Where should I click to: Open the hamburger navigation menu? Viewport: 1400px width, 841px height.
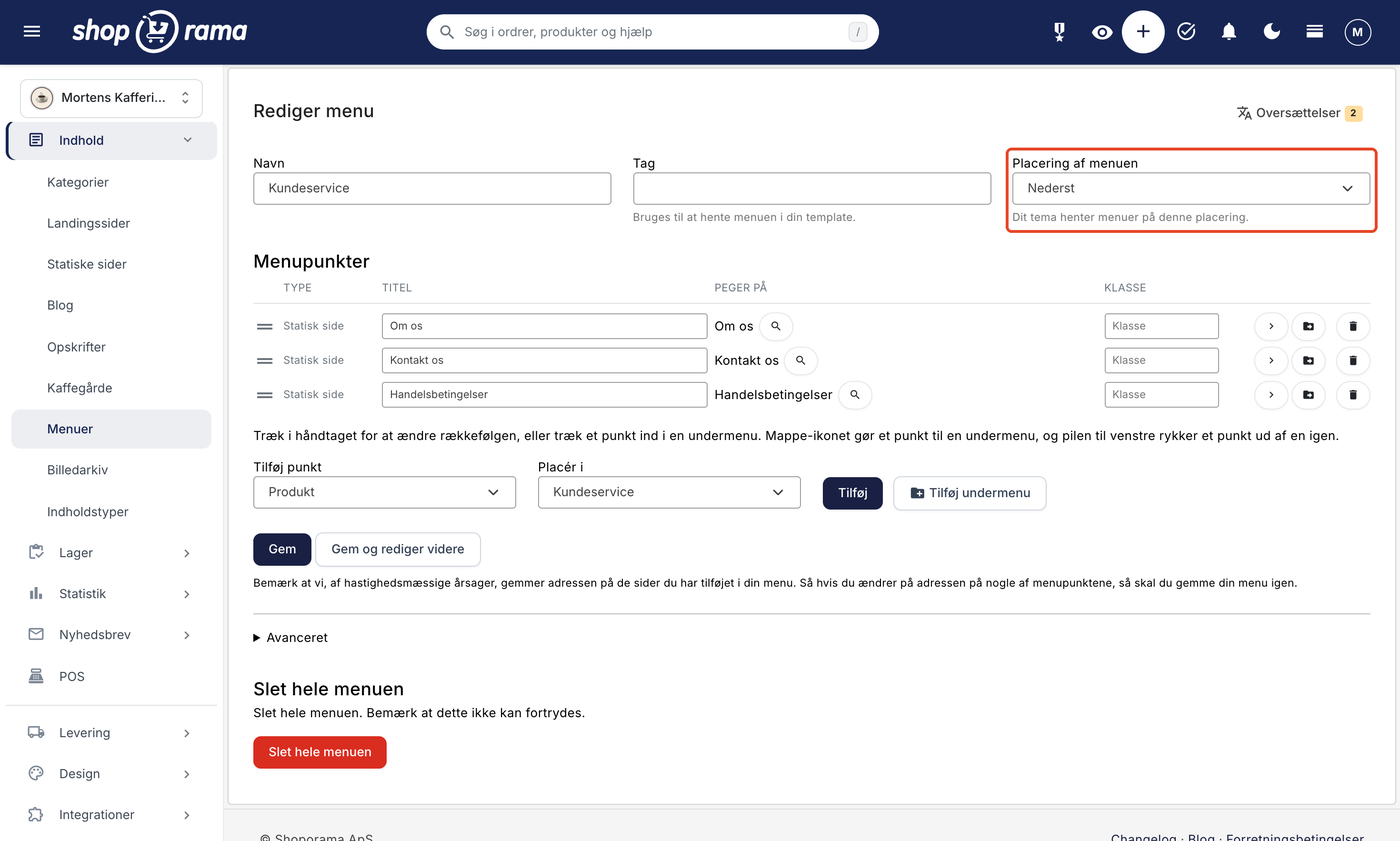32,32
